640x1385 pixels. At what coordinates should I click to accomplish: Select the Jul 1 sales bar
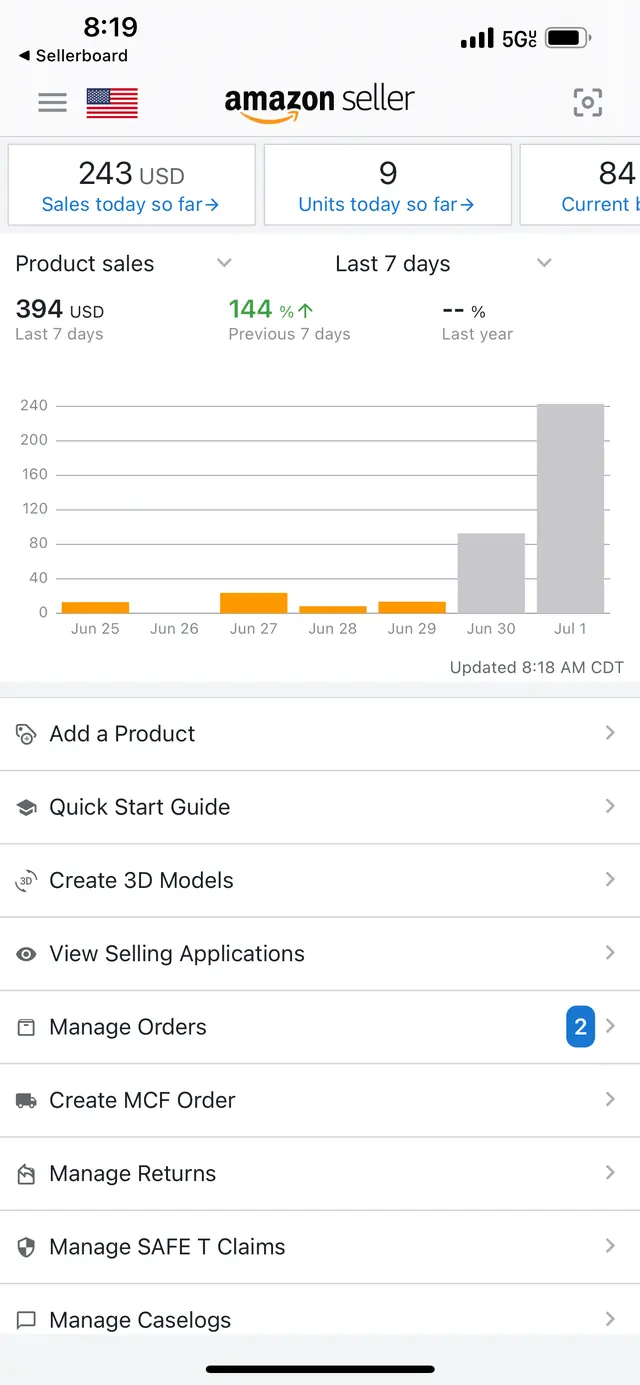coord(570,508)
